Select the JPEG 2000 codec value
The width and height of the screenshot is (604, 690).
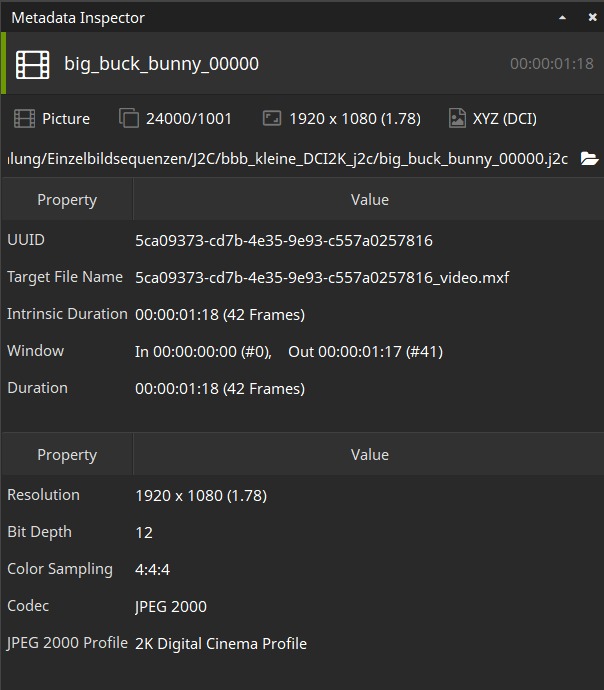pyautogui.click(x=171, y=607)
